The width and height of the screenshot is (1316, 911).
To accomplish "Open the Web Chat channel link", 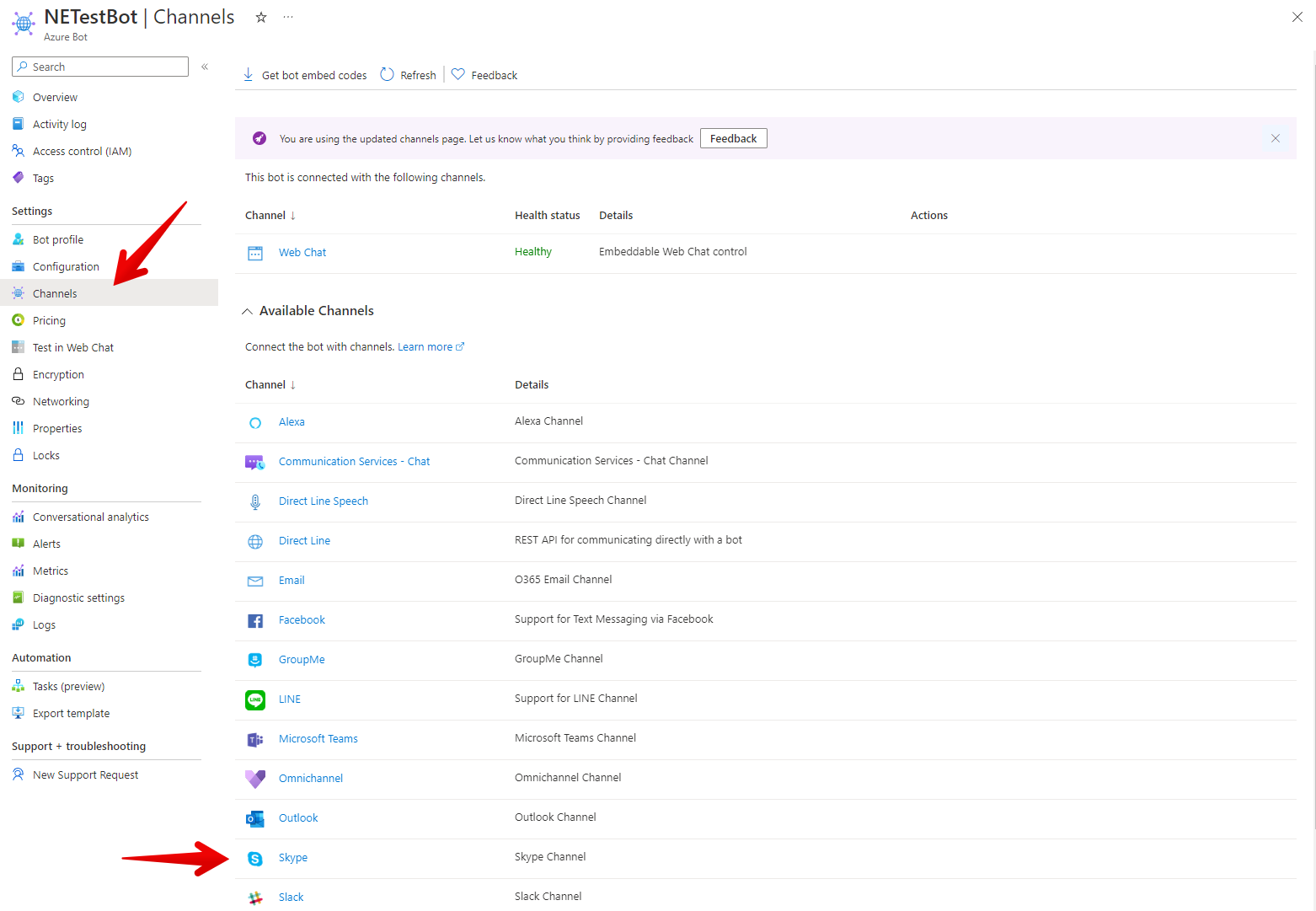I will (302, 253).
